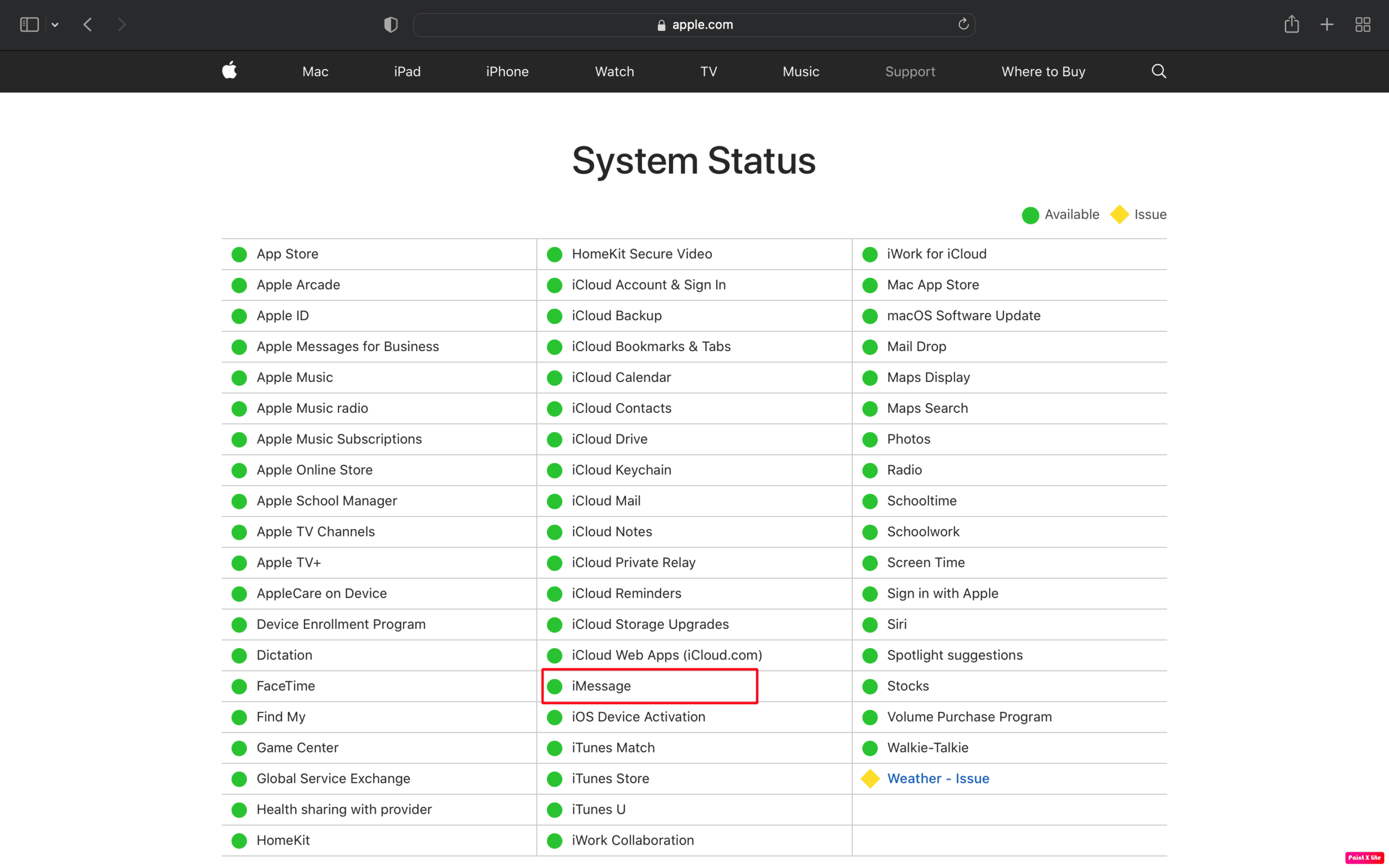Viewport: 1389px width, 868px height.
Task: Click the browser back navigation arrow icon
Action: coord(89,24)
